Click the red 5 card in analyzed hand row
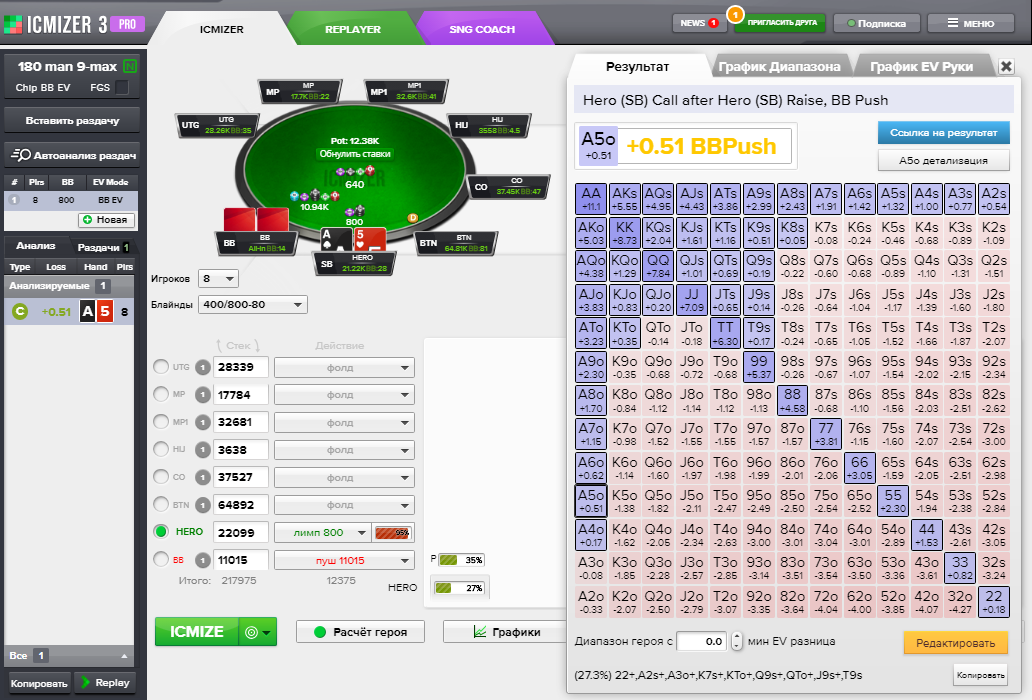 point(105,311)
